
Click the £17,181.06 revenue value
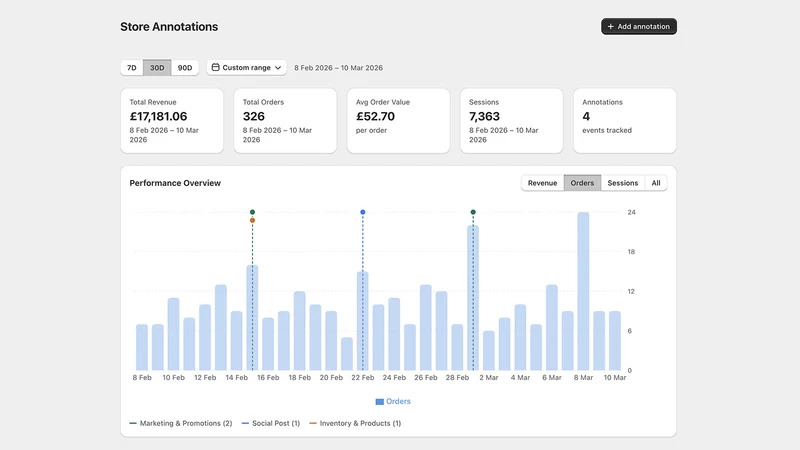[x=158, y=116]
